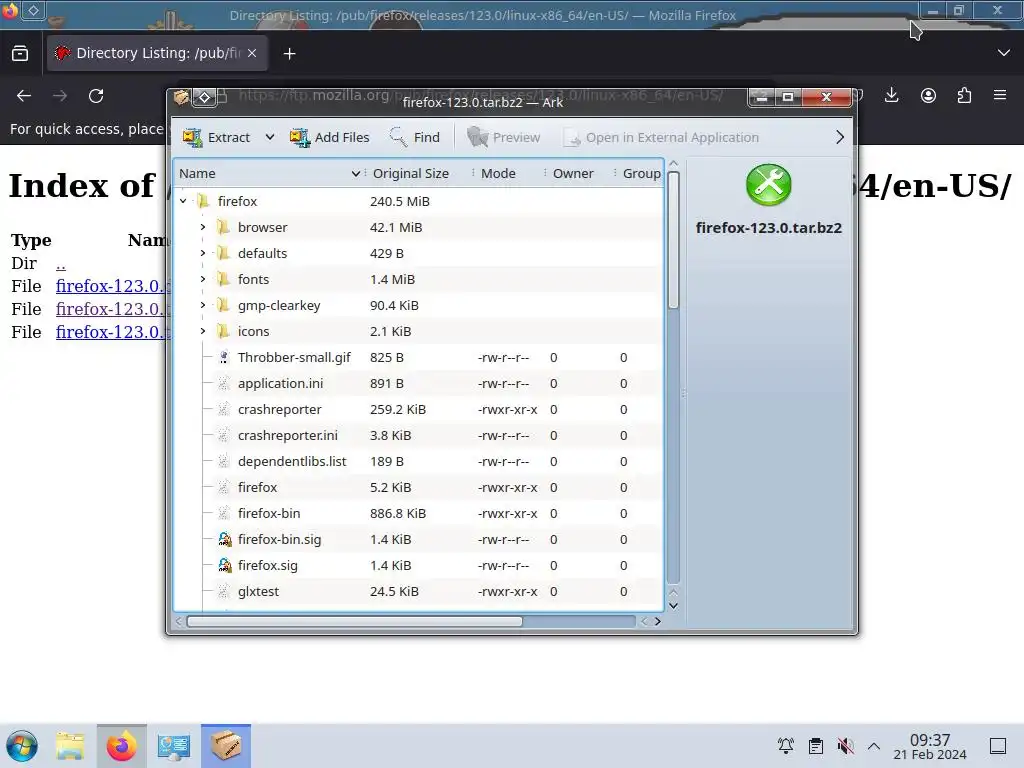
Task: Click the first firefox-123.0 file link
Action: 113,286
